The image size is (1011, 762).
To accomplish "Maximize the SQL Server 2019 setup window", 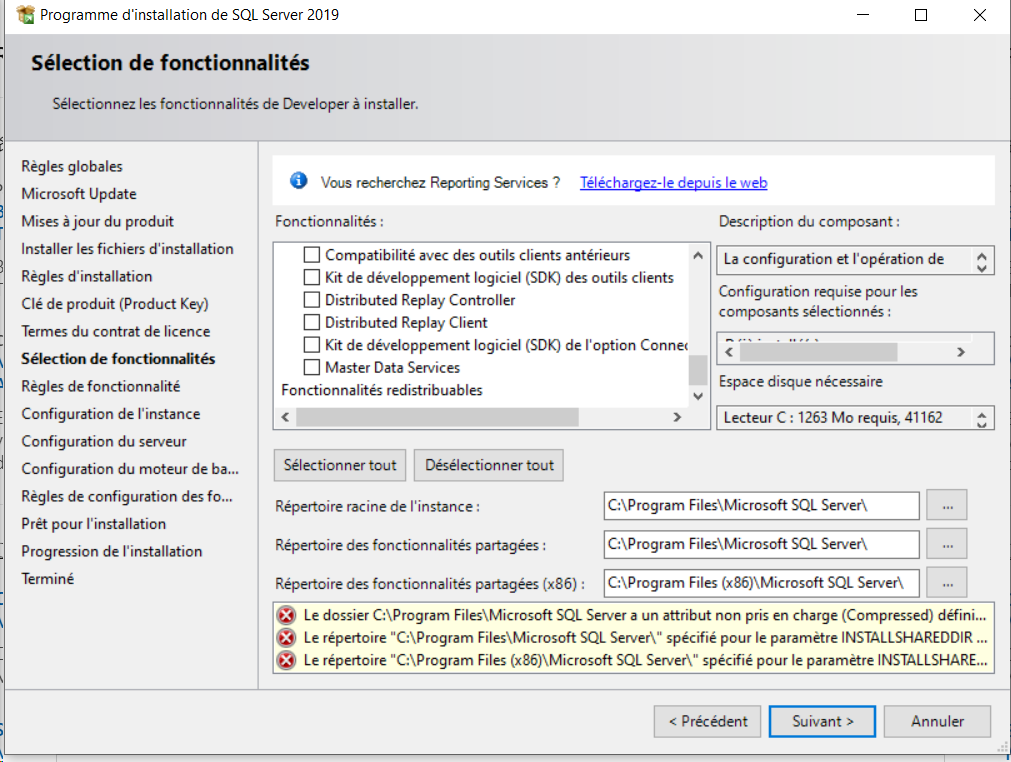I will [921, 15].
